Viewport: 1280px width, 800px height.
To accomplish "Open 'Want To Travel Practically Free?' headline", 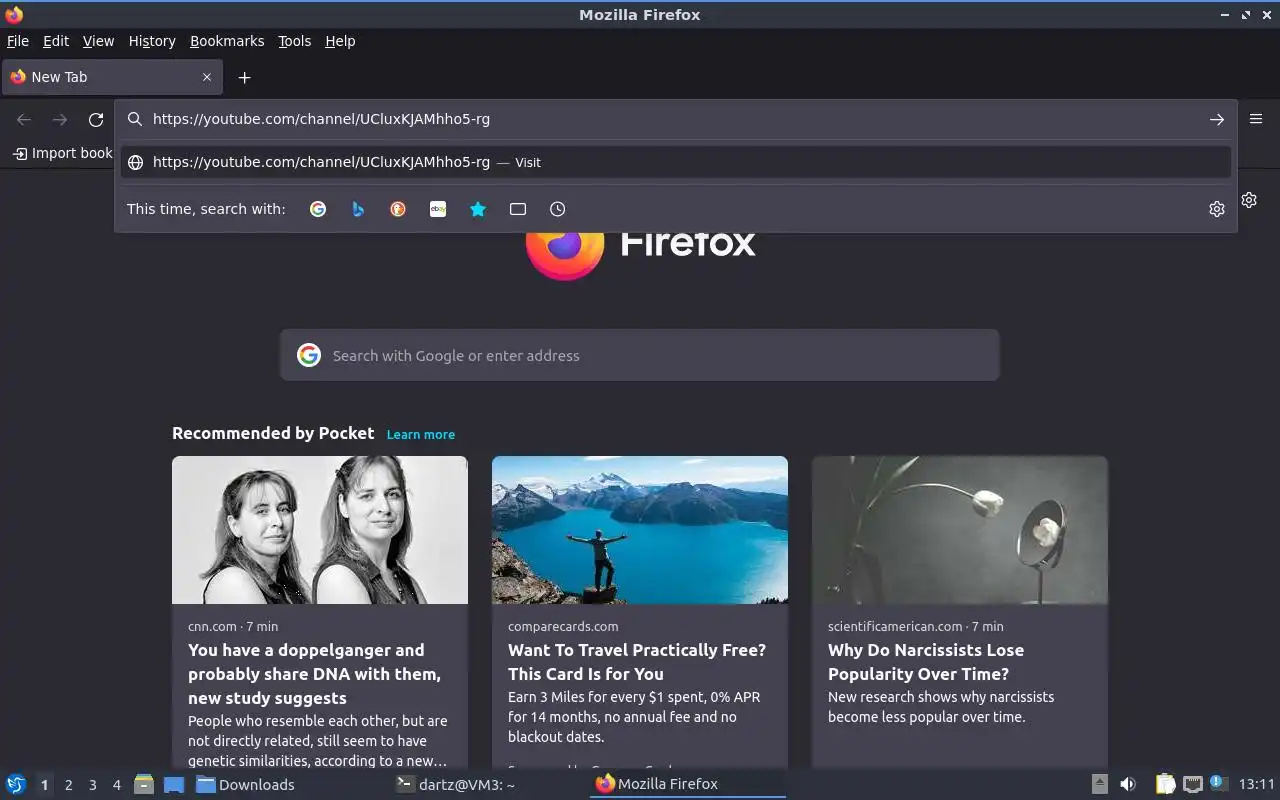I will 637,662.
